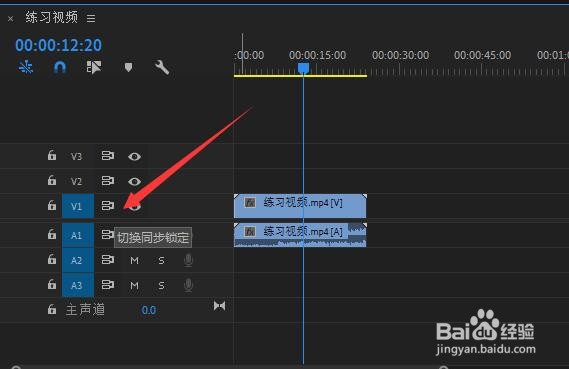Click the master track output icon
The height and width of the screenshot is (369, 569).
click(x=220, y=306)
